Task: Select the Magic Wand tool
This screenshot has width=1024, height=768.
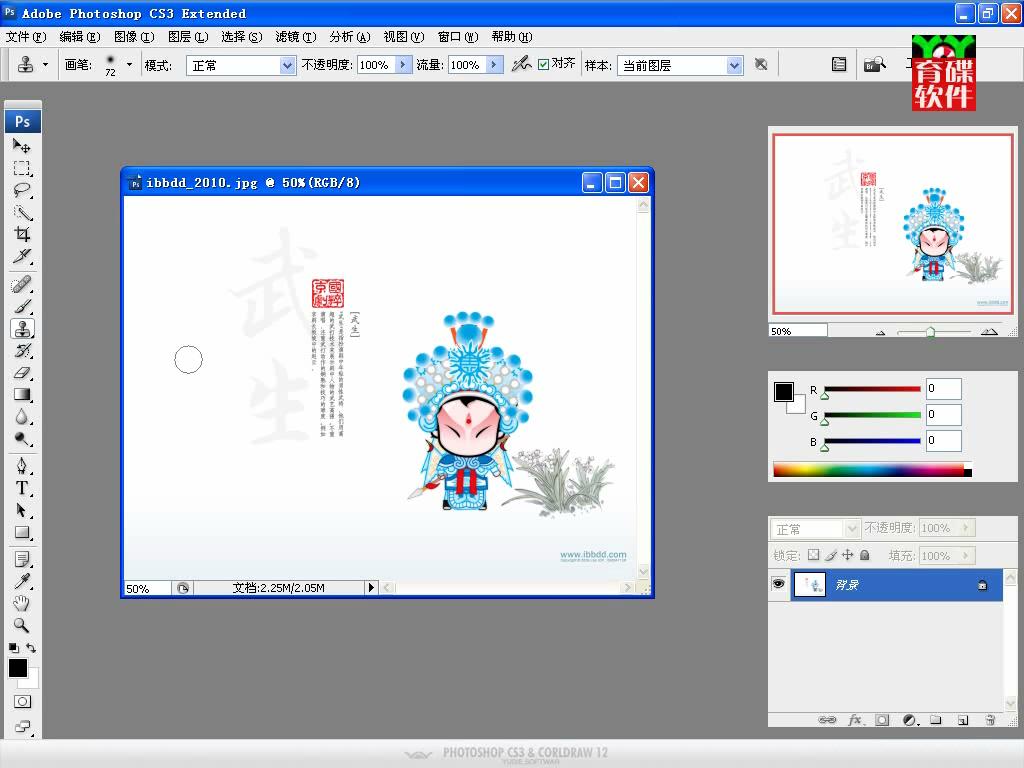Action: click(x=22, y=212)
